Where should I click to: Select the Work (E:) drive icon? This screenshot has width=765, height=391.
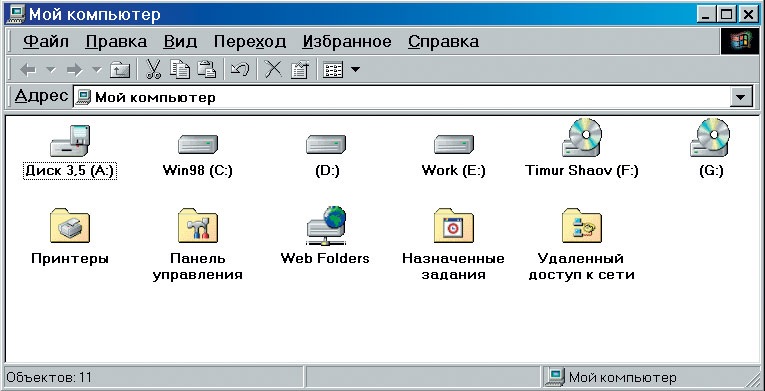point(454,144)
